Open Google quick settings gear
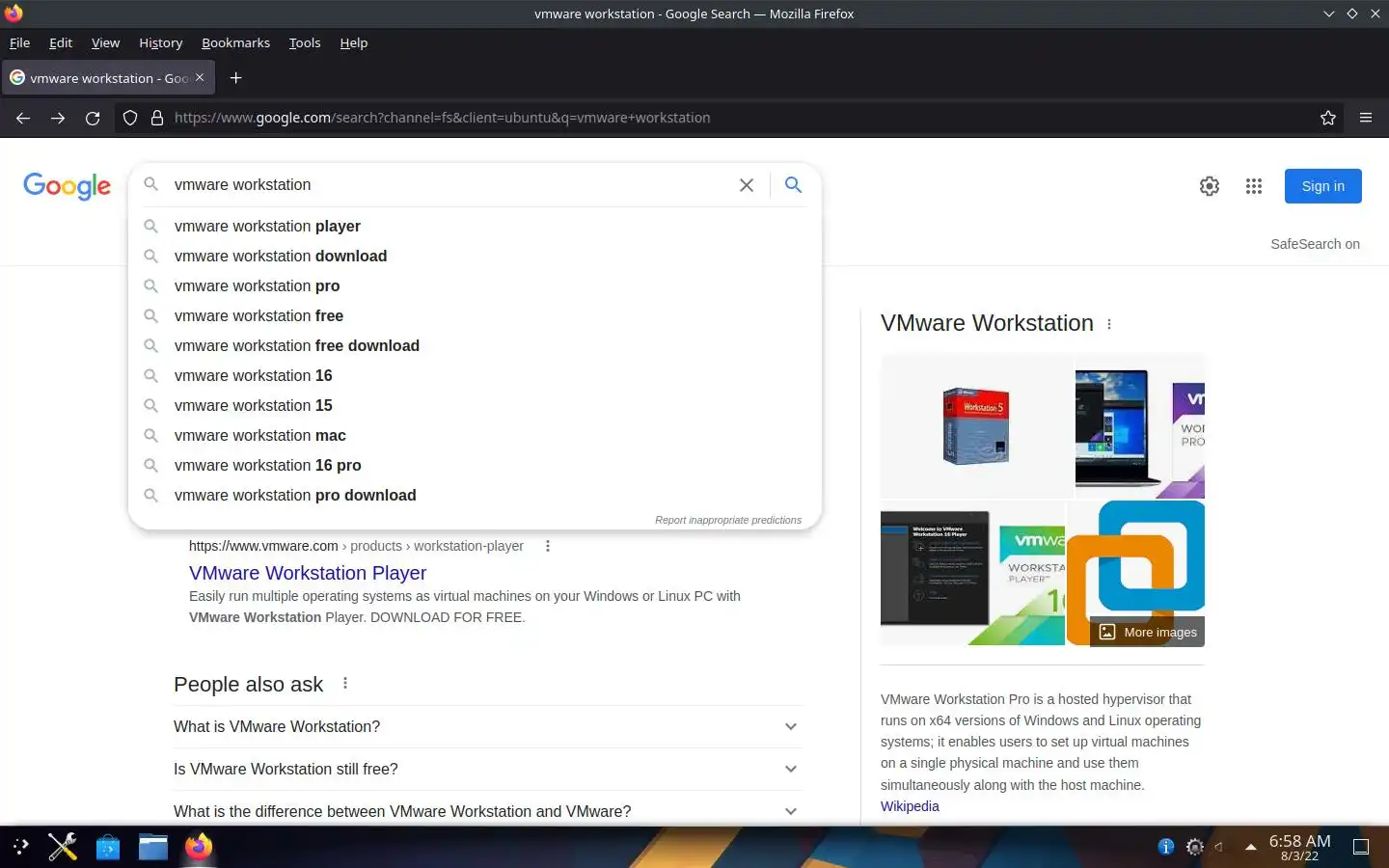 click(x=1210, y=186)
